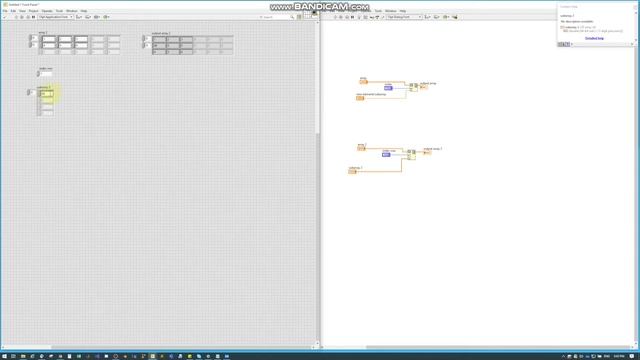Click output array 2 row index display

[148, 39]
